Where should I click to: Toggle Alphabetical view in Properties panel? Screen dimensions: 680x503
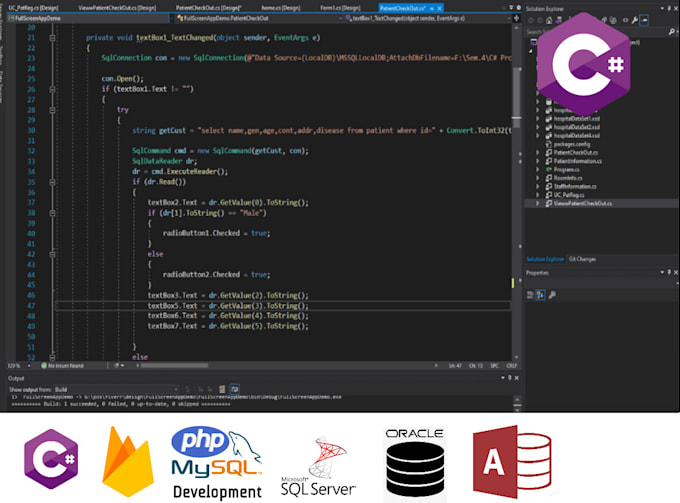coord(540,295)
